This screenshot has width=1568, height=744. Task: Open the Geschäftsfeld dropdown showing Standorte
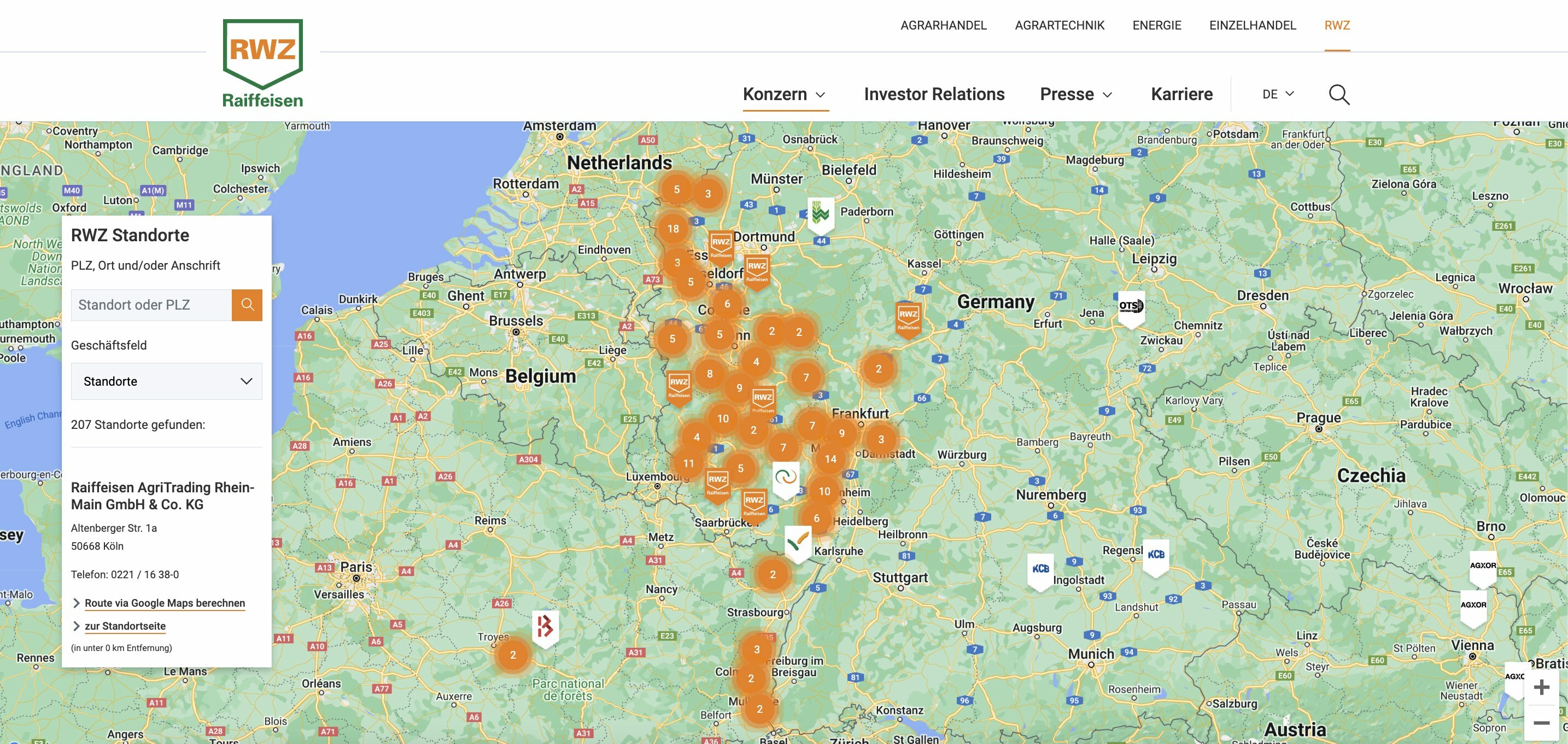[166, 381]
